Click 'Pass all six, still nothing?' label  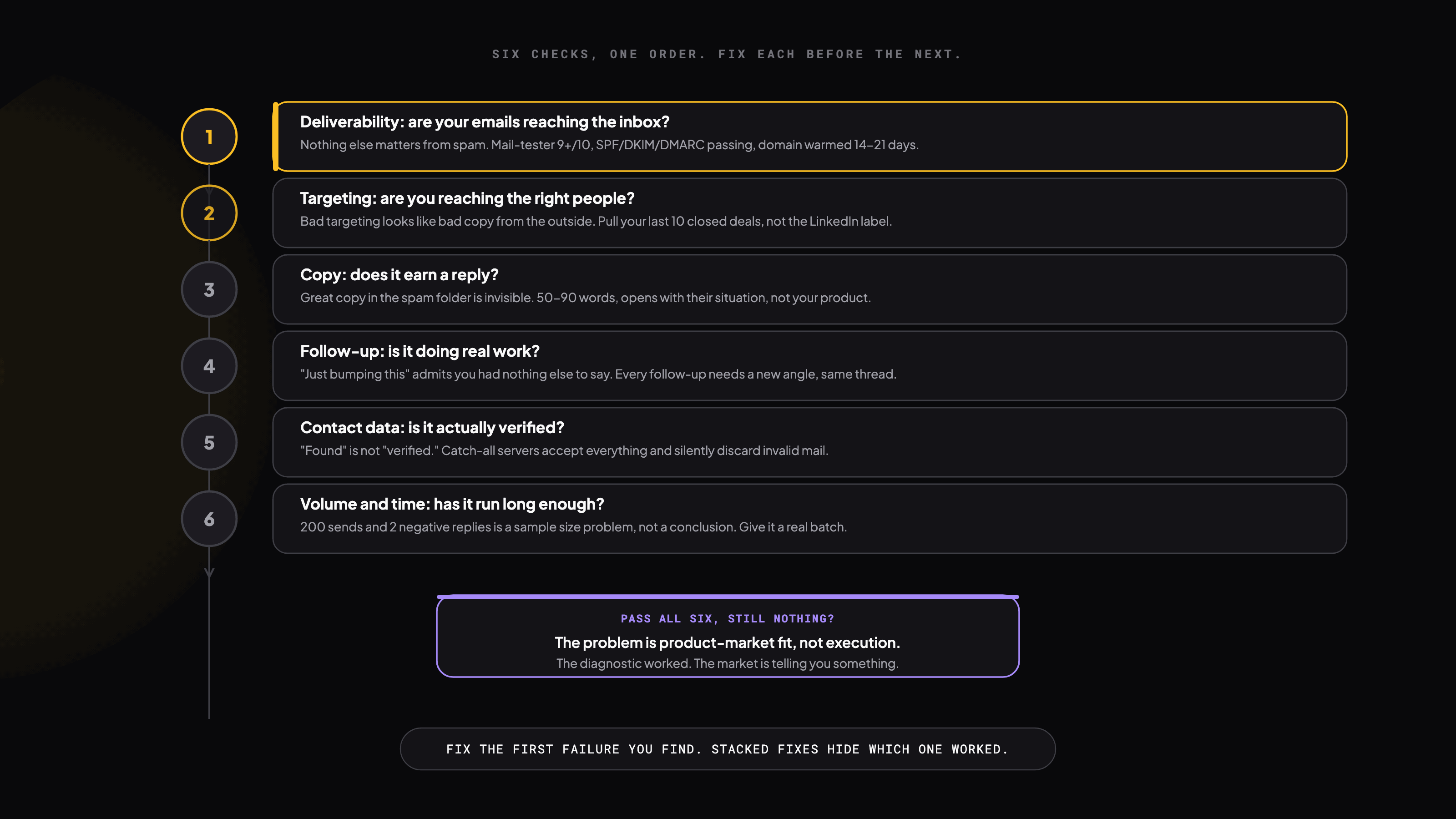click(x=728, y=618)
